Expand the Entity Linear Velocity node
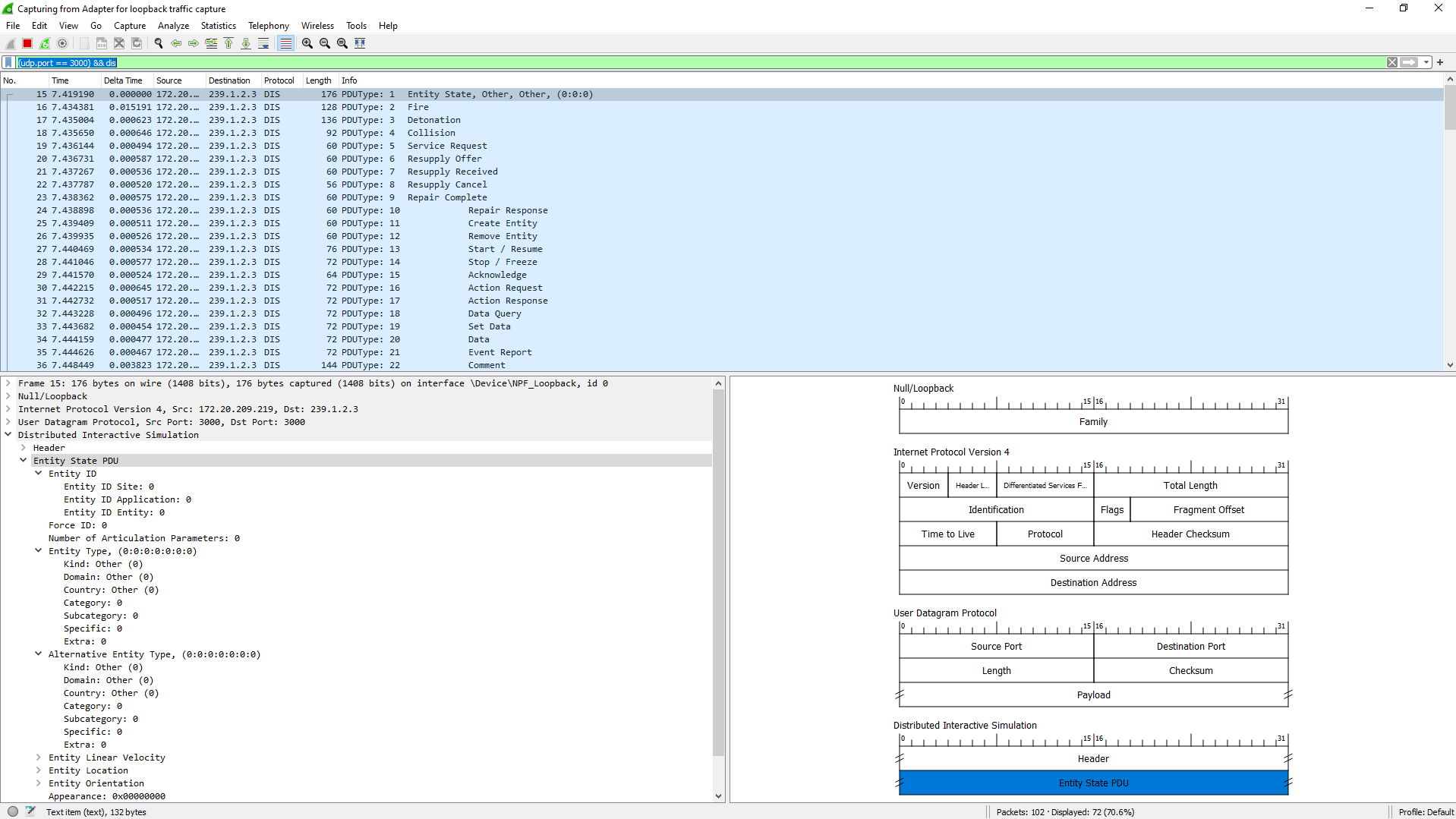The height and width of the screenshot is (819, 1456). click(x=39, y=758)
